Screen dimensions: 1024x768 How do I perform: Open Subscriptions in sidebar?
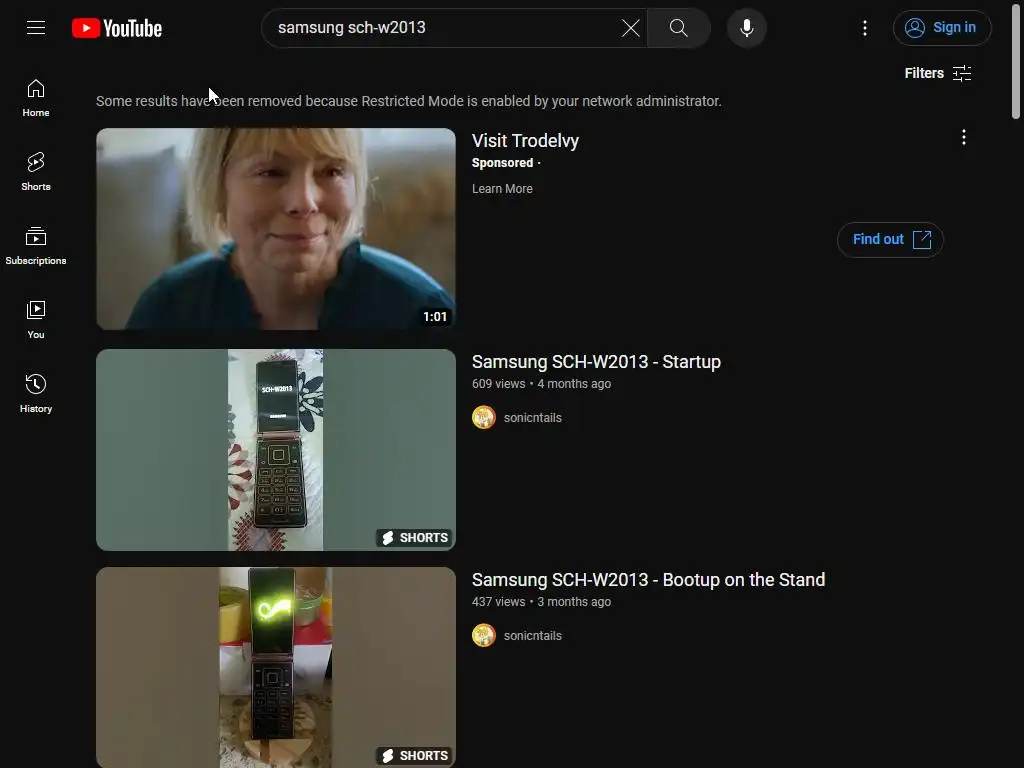[36, 246]
